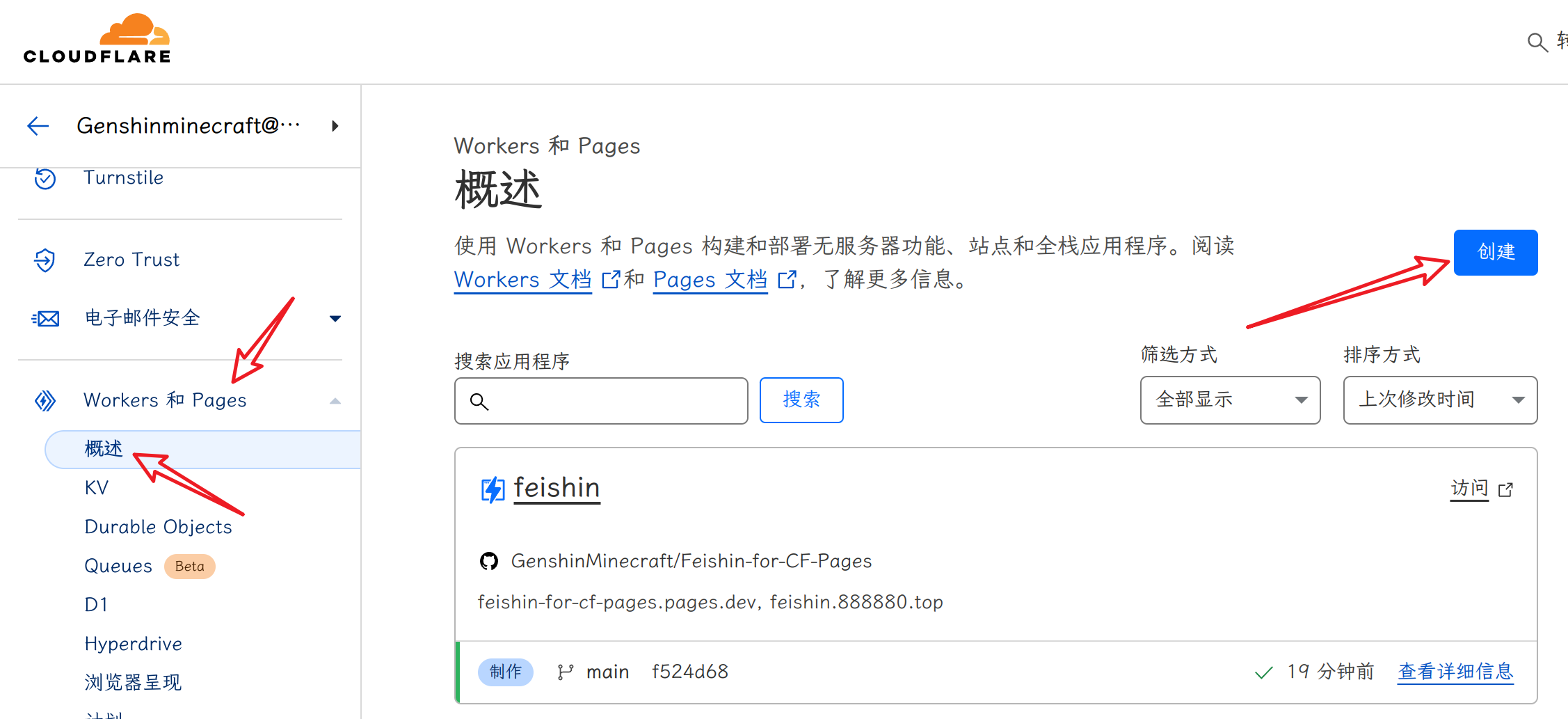
Task: Click the 制作 environment badge
Action: pos(506,672)
